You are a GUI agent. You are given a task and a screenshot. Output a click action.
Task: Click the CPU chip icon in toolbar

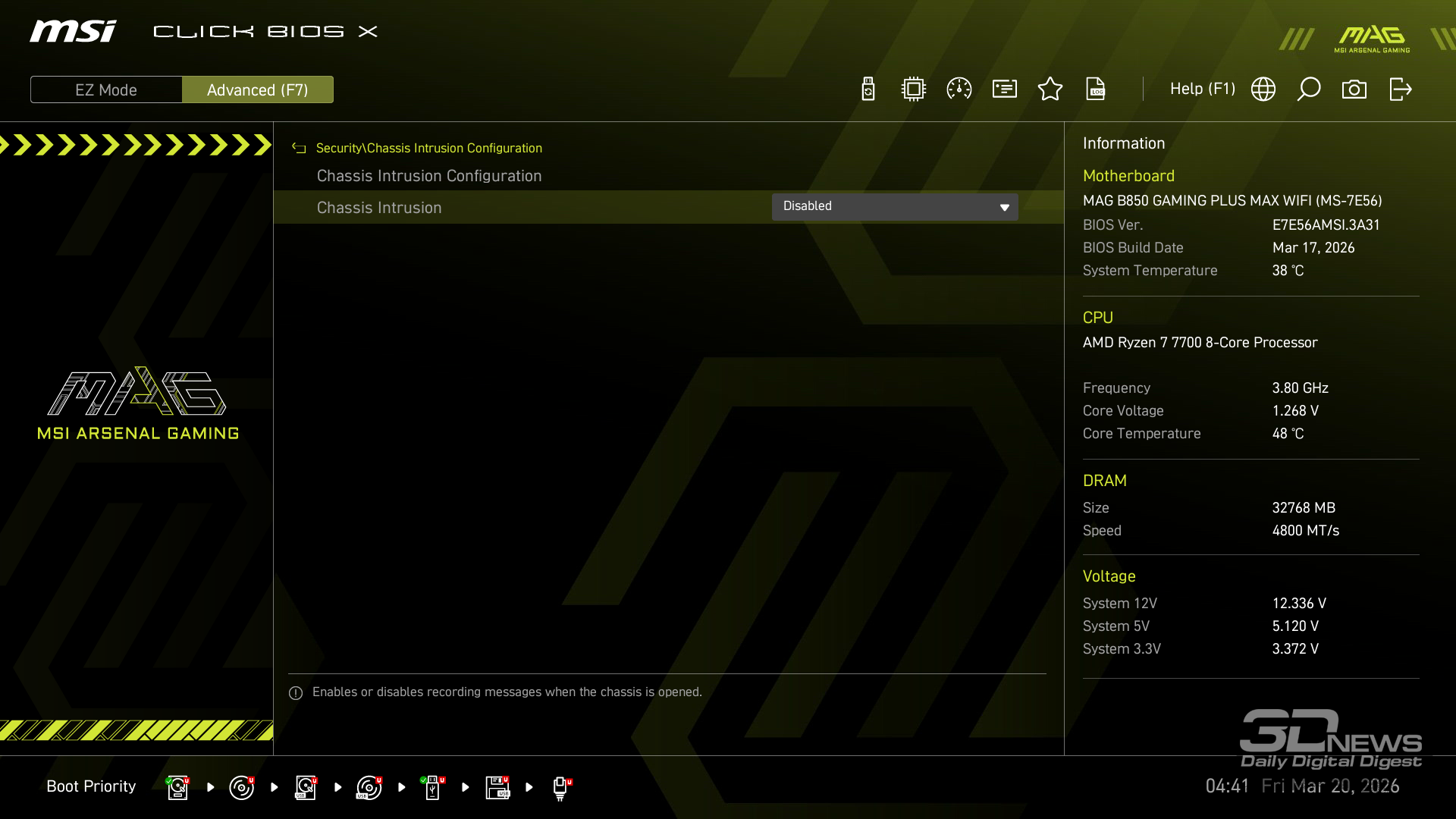914,89
